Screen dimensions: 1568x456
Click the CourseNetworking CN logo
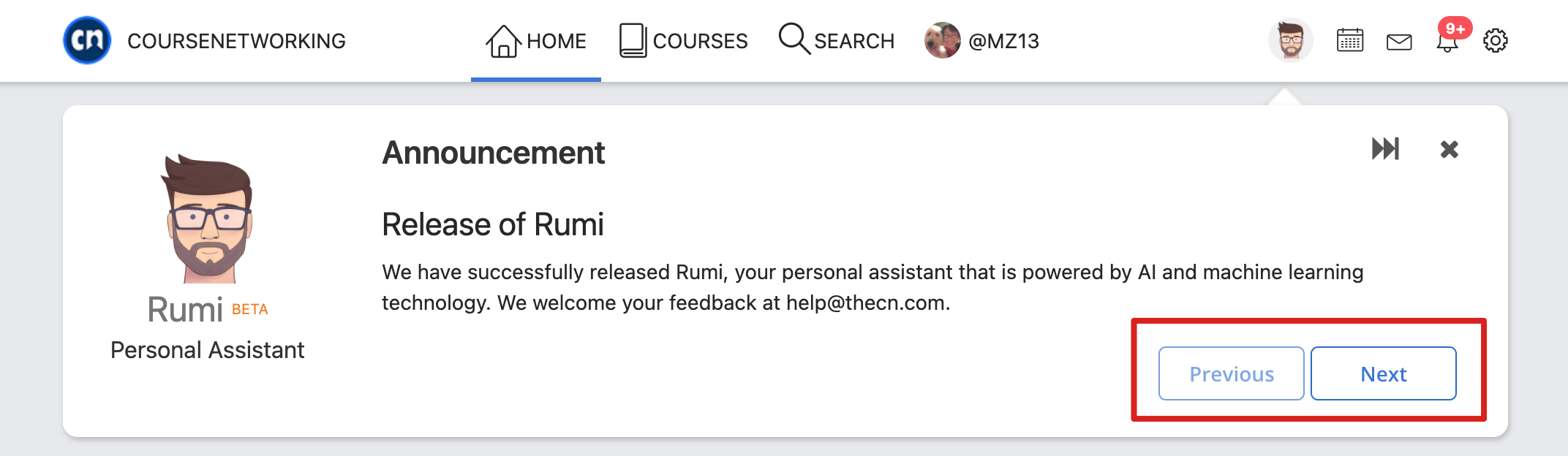pyautogui.click(x=87, y=40)
